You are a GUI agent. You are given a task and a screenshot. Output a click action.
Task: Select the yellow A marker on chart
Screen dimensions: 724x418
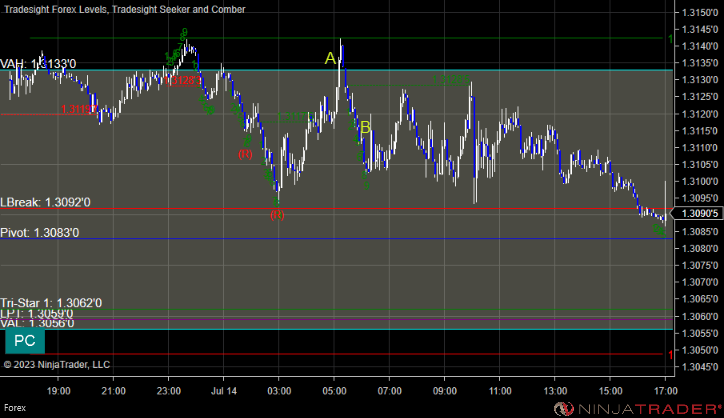click(330, 59)
